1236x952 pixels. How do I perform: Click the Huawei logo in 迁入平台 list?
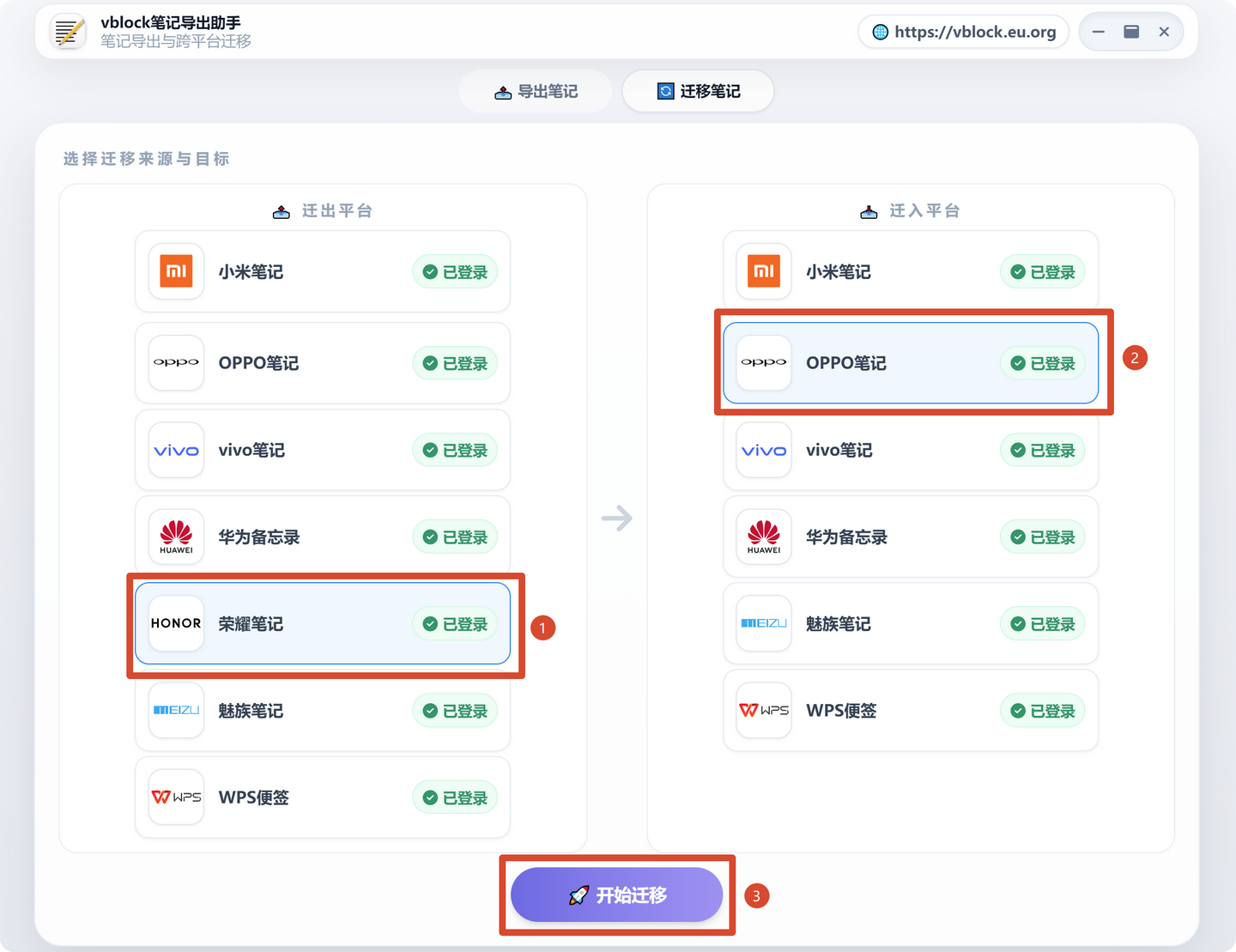tap(764, 537)
